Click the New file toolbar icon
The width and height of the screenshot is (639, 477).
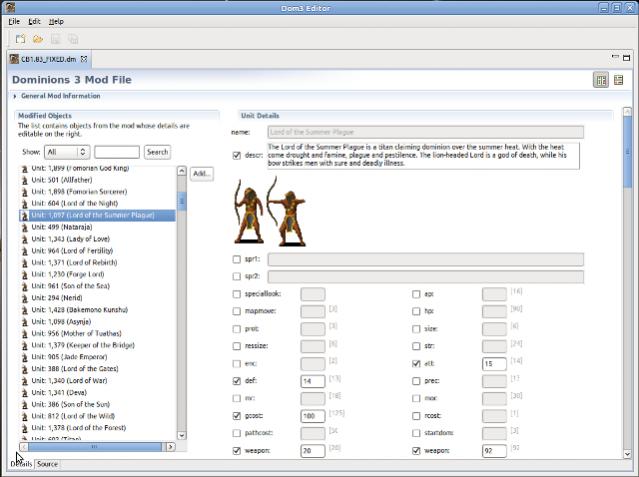tap(20, 39)
